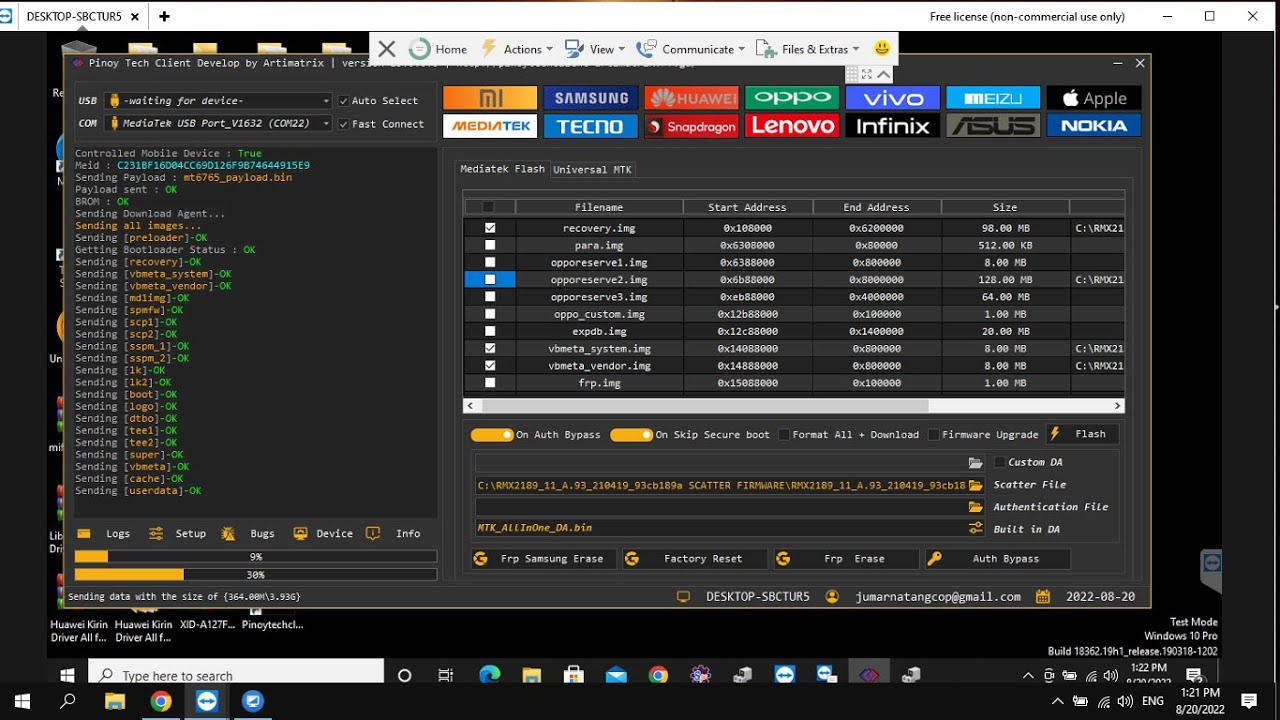Open Microsoft Edge in the remote taskbar
This screenshot has height=720, width=1280.
tap(489, 675)
